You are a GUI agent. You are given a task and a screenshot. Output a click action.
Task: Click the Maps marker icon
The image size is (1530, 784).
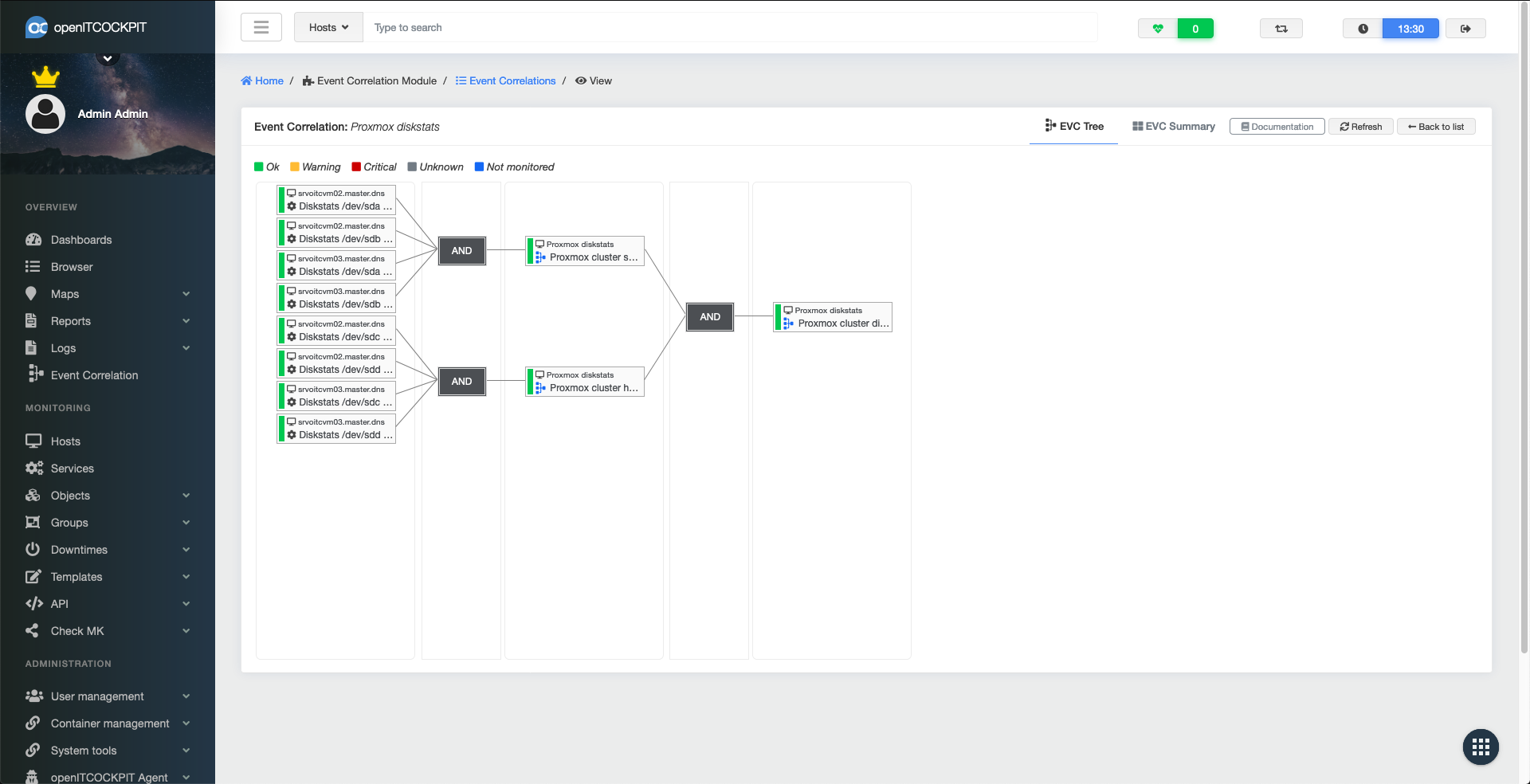[x=31, y=293]
